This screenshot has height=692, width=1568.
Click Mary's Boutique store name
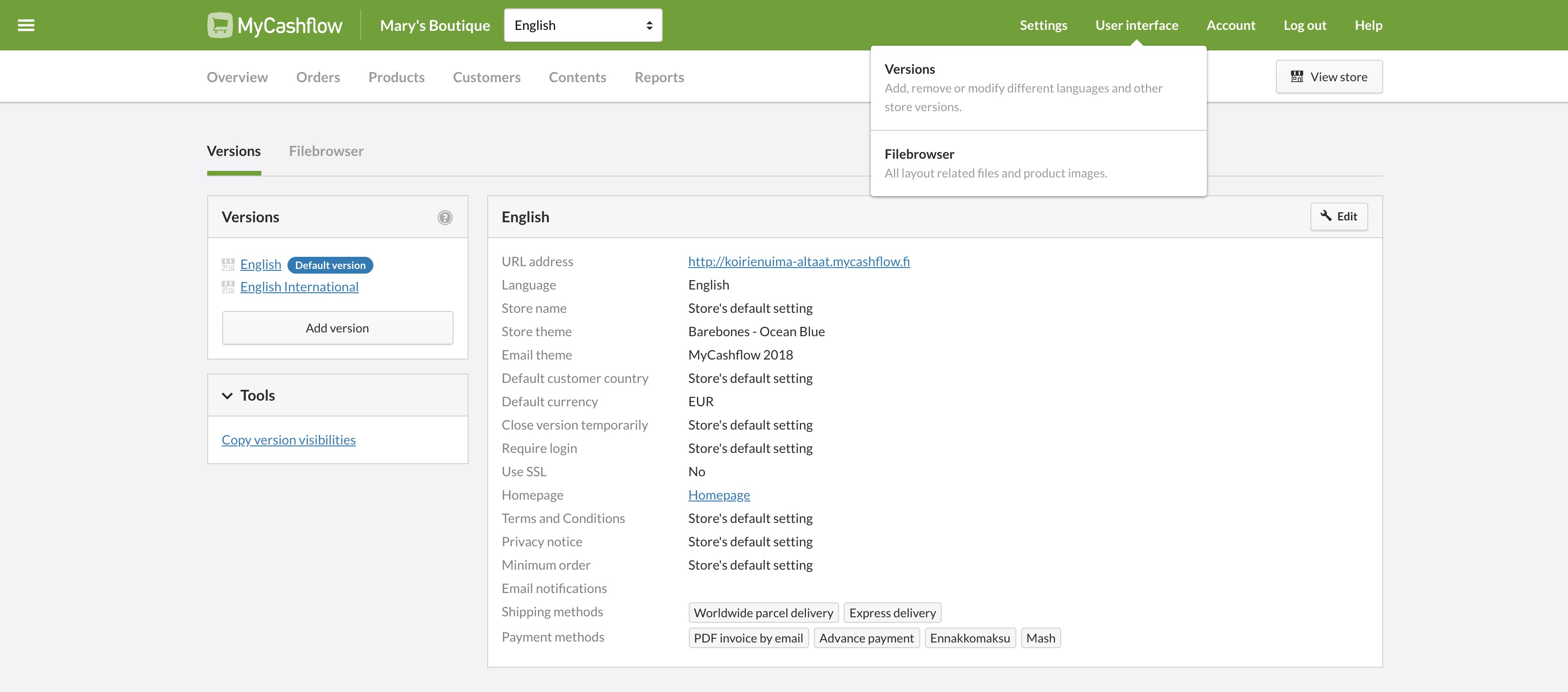coord(434,25)
